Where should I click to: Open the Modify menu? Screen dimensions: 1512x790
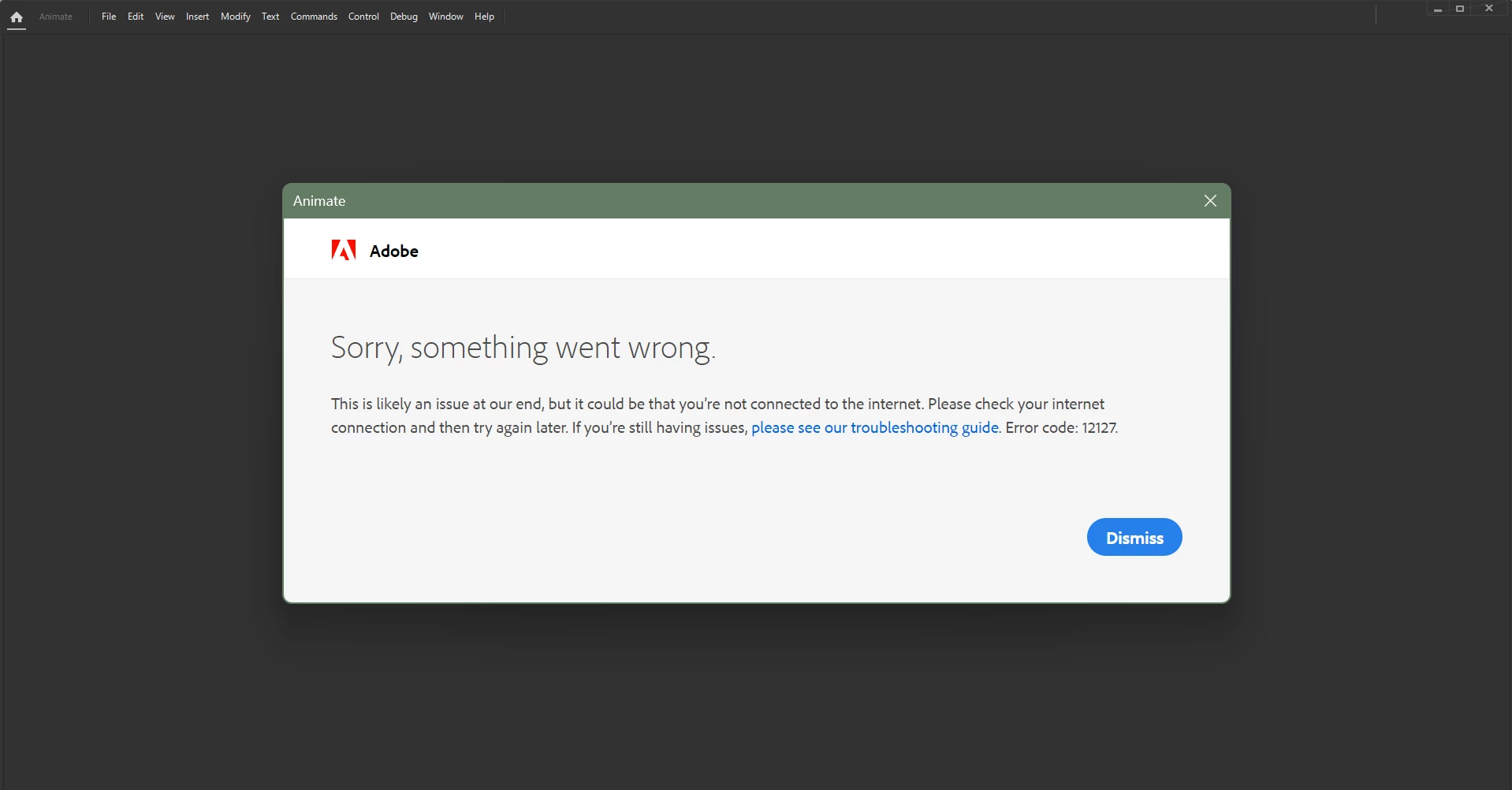pos(236,17)
